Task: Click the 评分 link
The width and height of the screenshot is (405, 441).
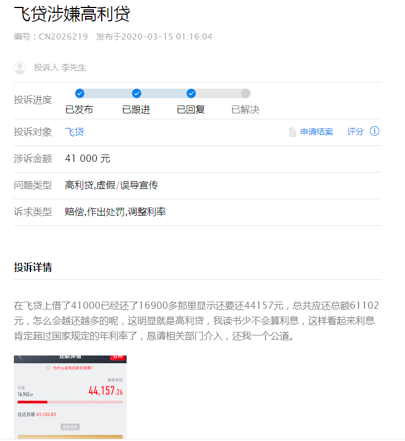Action: coord(355,132)
